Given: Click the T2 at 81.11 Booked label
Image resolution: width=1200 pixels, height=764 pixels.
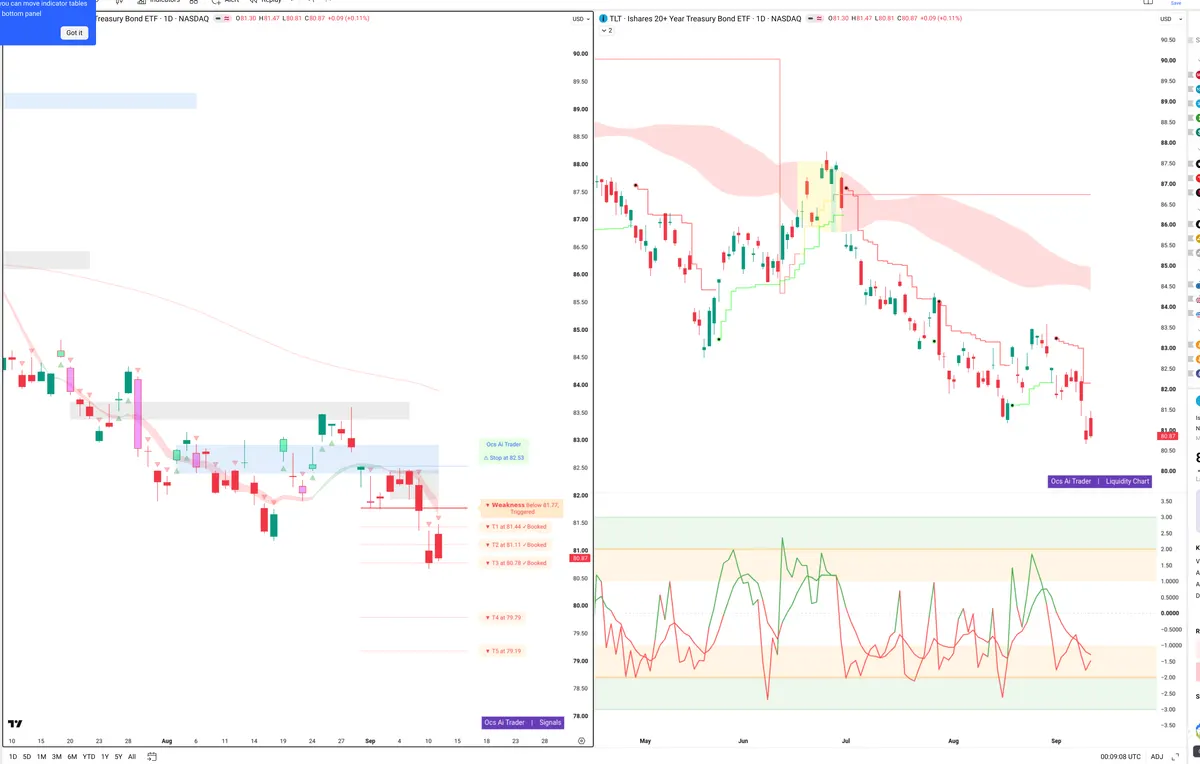Looking at the screenshot, I should click(x=516, y=545).
